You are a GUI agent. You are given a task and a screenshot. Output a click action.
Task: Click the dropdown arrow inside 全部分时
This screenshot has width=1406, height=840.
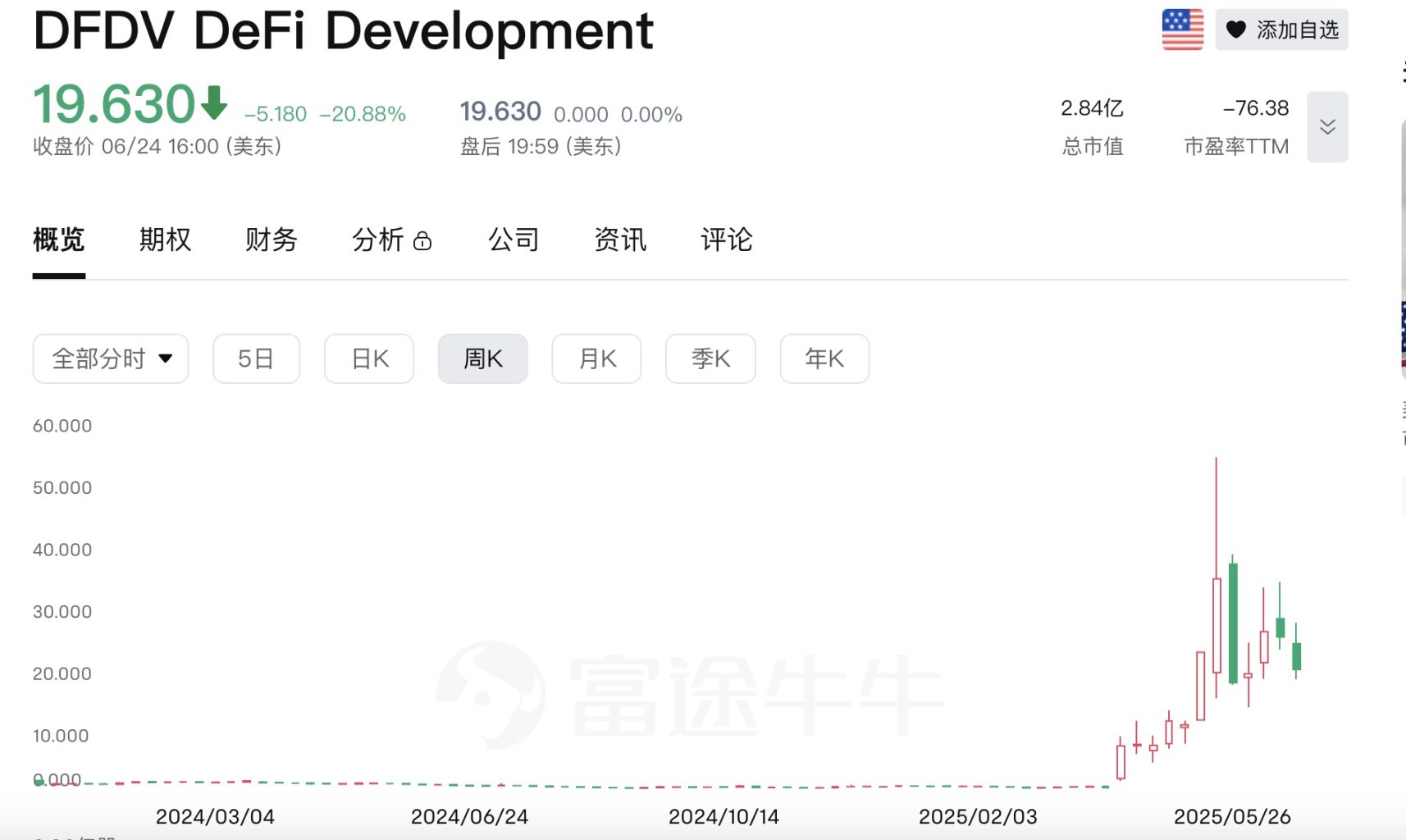tap(166, 358)
